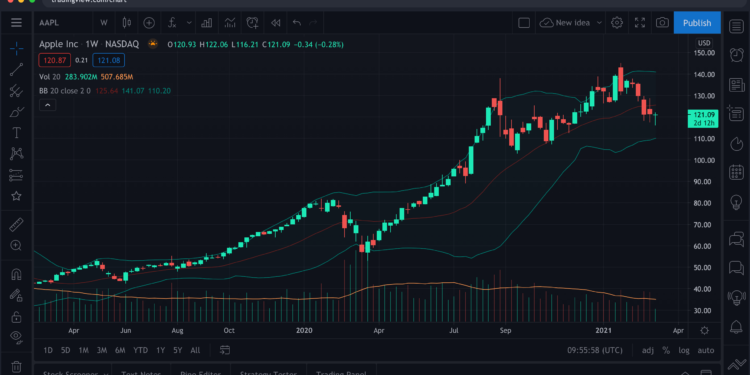This screenshot has height=375, width=750.
Task: Open the go to date calendar icon
Action: [x=225, y=350]
